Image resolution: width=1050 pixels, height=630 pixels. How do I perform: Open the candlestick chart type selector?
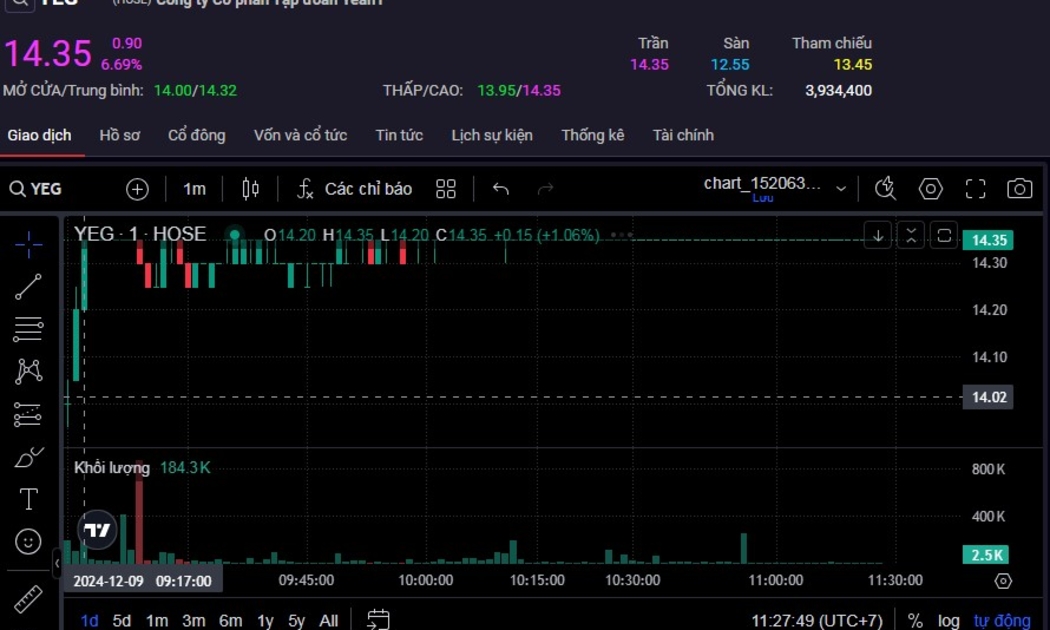pos(250,189)
